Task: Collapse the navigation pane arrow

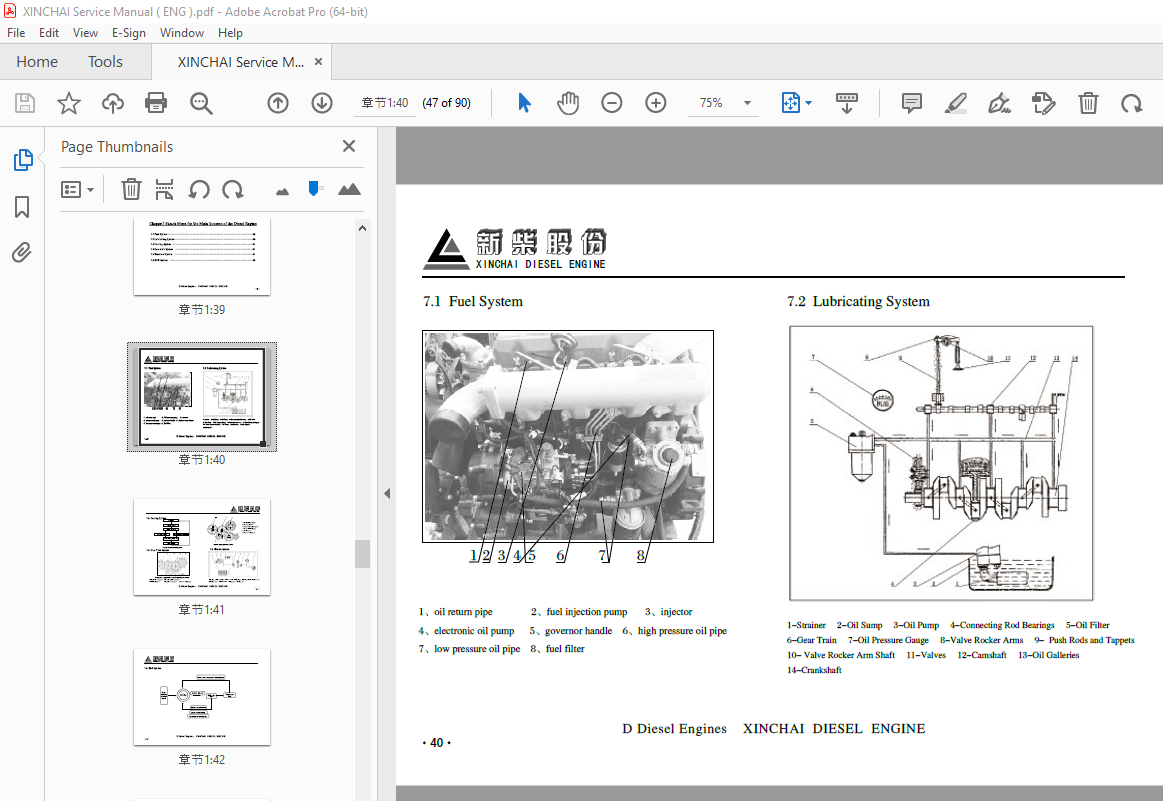Action: tap(387, 493)
